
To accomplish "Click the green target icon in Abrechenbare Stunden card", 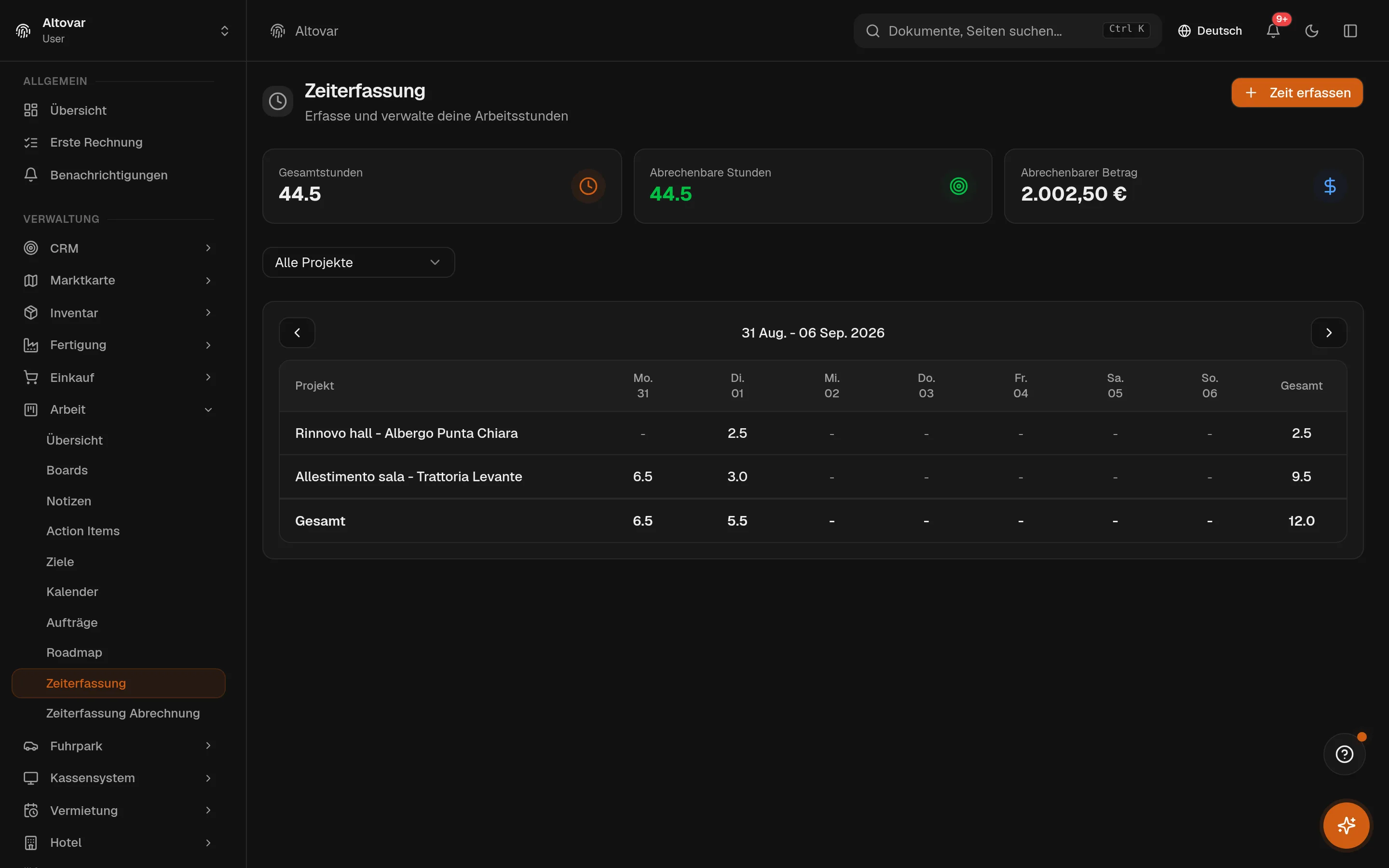I will (x=958, y=186).
